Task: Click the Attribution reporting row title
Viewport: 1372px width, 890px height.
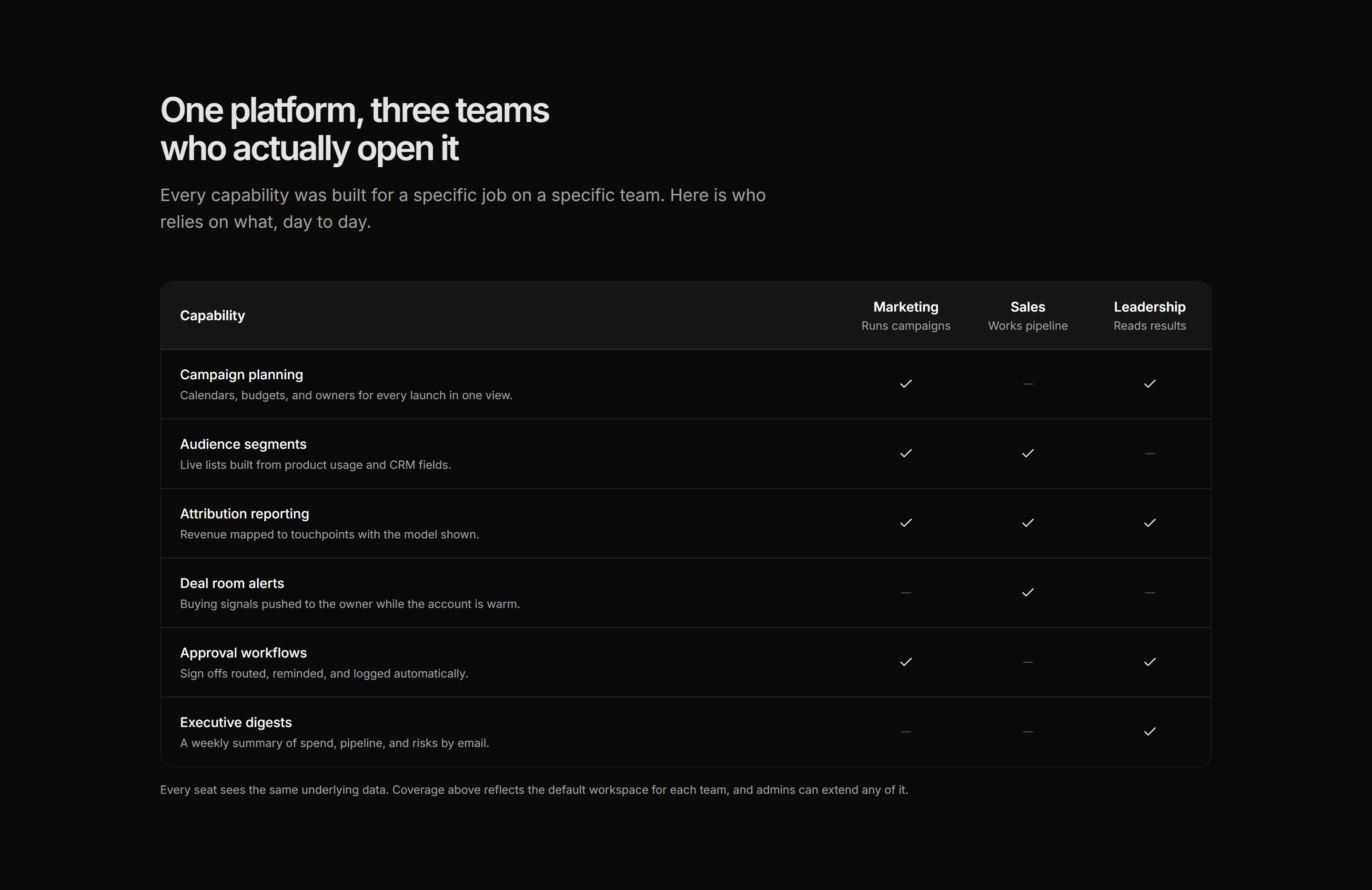Action: pos(244,514)
